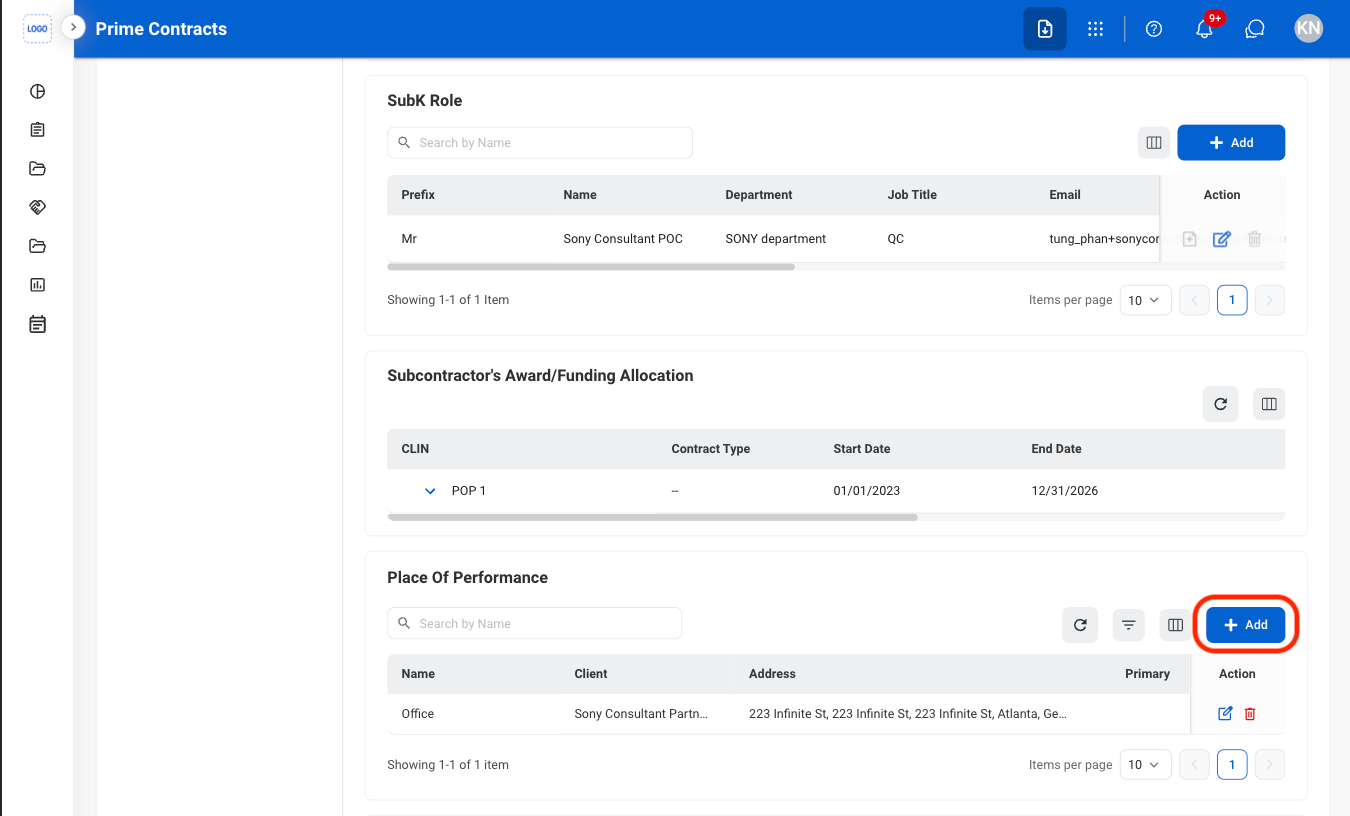This screenshot has height=816, width=1350.
Task: Click the SubK Role table horizontal scrollbar
Action: [591, 267]
